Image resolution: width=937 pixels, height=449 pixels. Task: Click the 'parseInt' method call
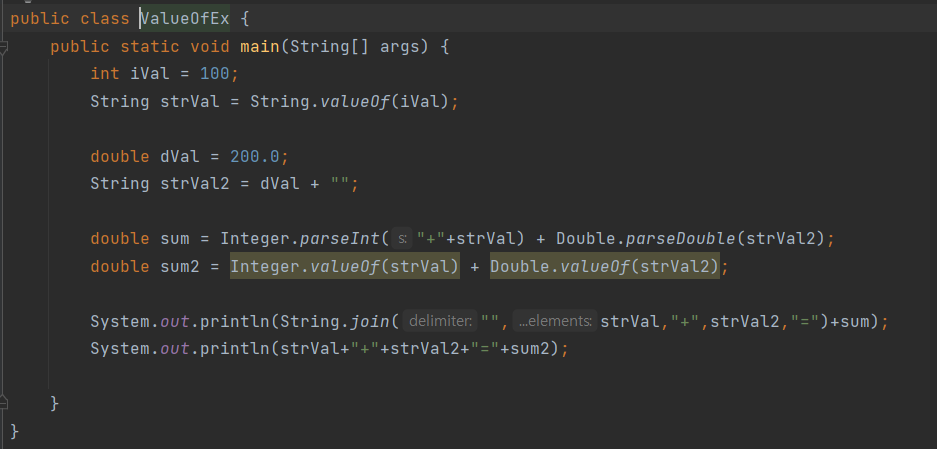coord(339,239)
